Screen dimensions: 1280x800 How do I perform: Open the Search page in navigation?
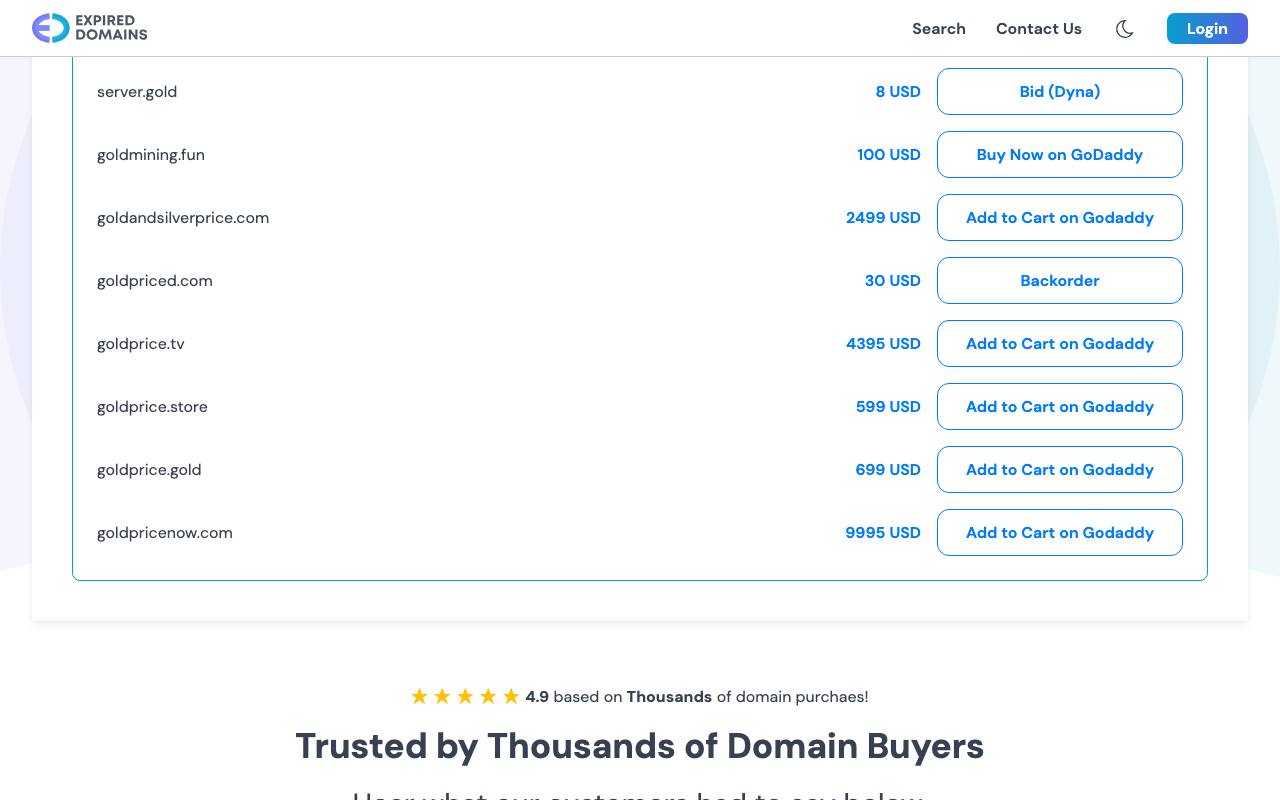coord(939,29)
